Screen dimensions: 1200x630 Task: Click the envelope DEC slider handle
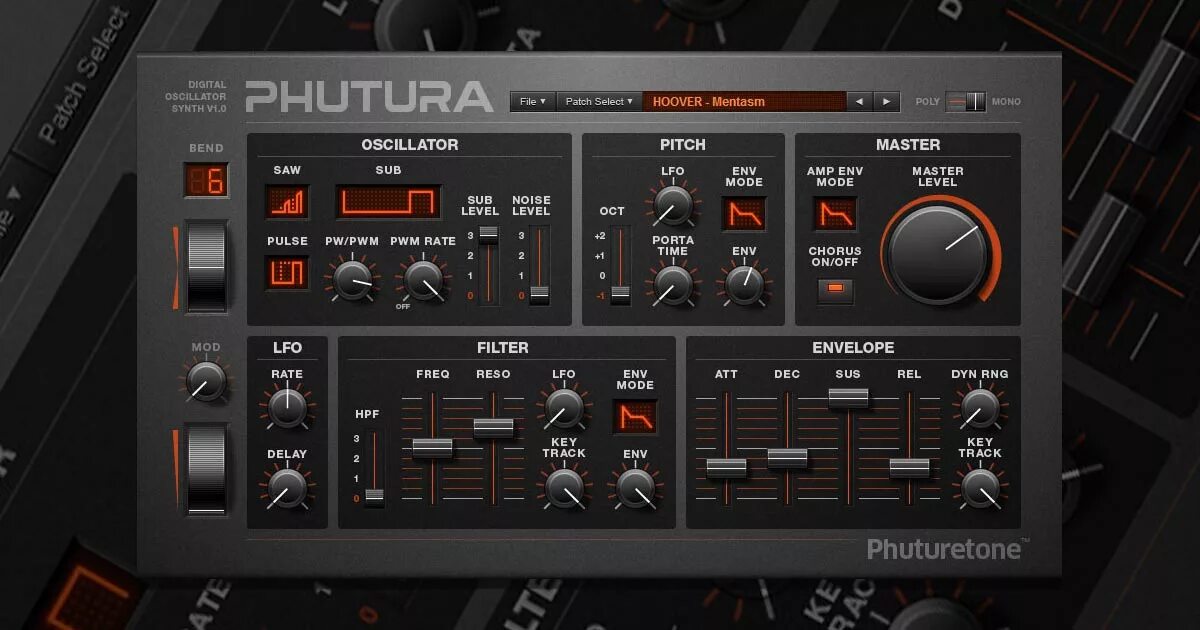tap(787, 457)
